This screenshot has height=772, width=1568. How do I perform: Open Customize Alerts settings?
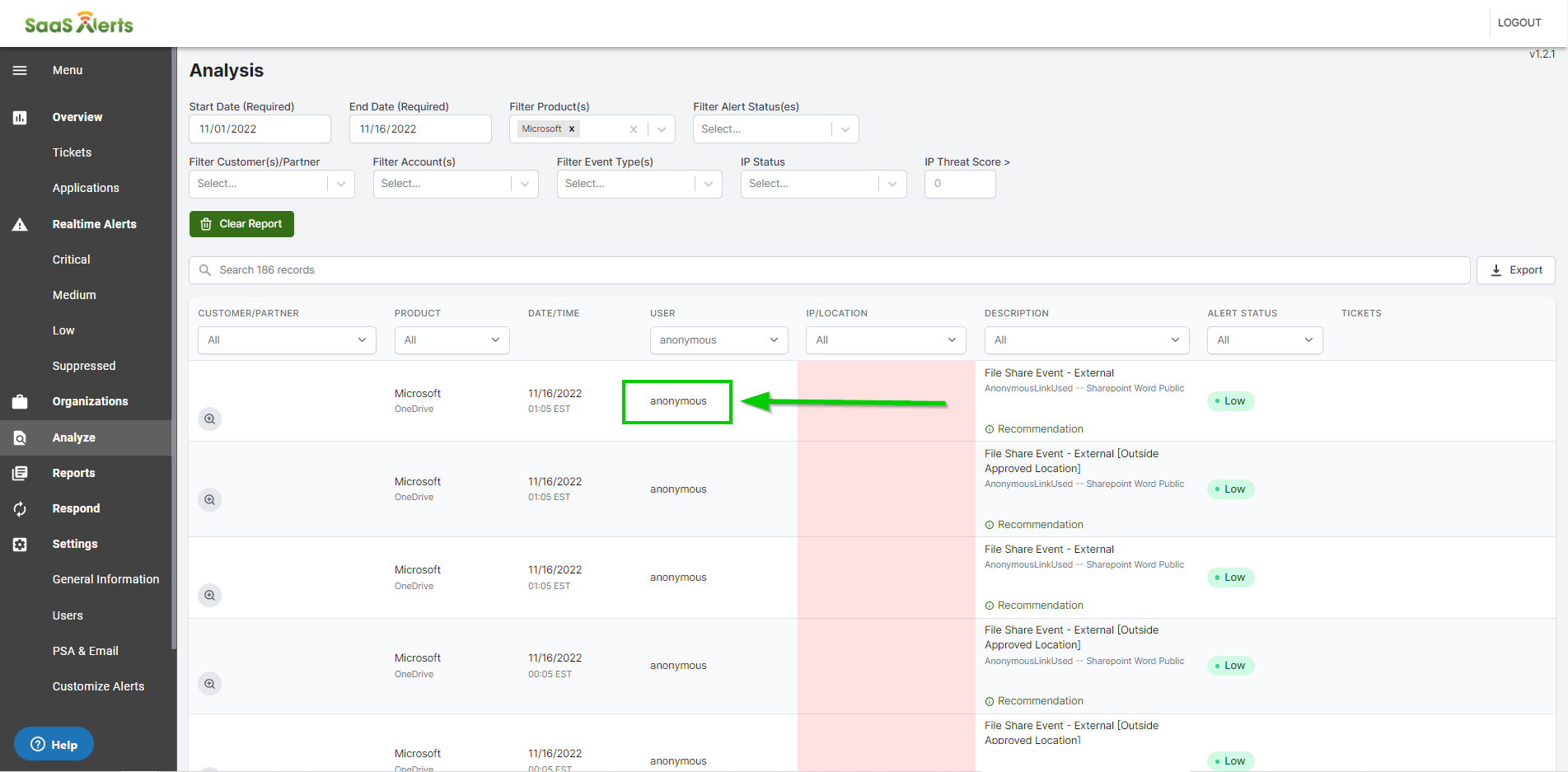[98, 686]
